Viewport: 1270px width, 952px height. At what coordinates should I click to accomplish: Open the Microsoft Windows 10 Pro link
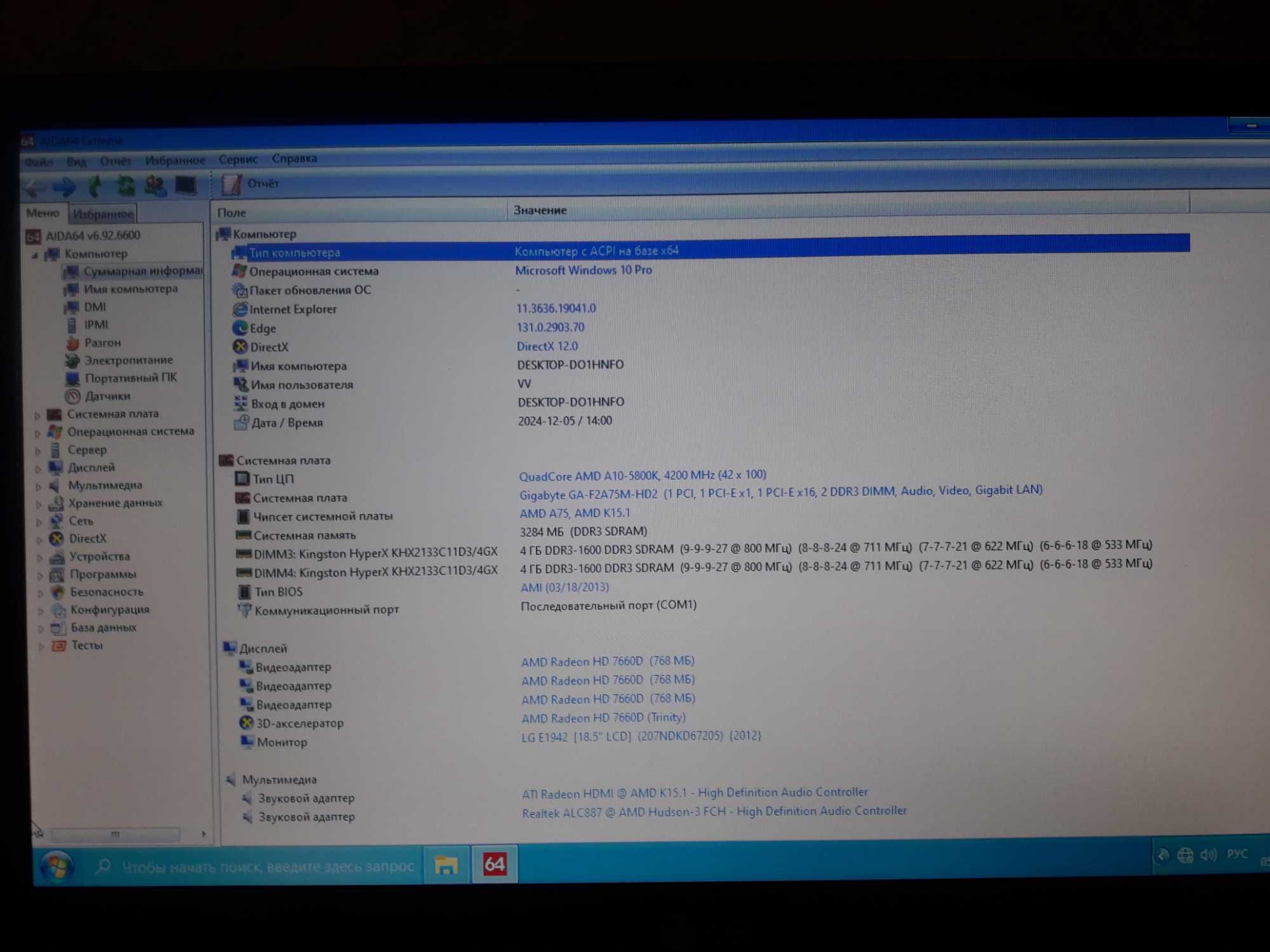point(584,270)
